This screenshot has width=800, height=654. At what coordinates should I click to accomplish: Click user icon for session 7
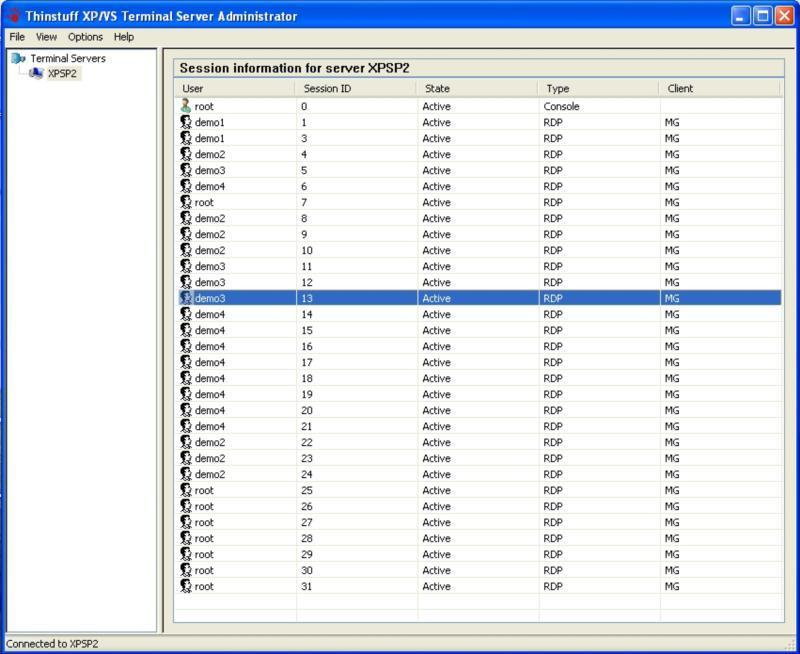(x=186, y=202)
